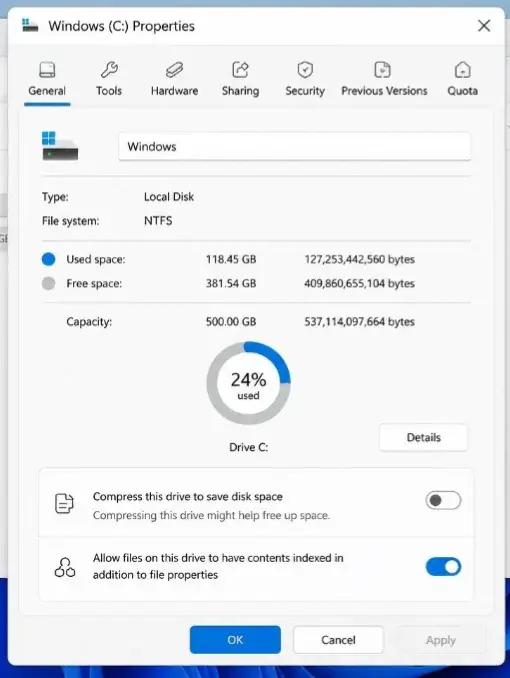This screenshot has width=510, height=678.
Task: Click Compress this drive to save disk space text
Action: pyautogui.click(x=188, y=496)
